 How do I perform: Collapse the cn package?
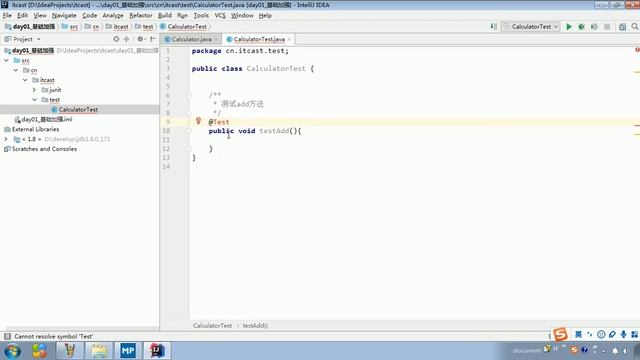click(x=16, y=70)
